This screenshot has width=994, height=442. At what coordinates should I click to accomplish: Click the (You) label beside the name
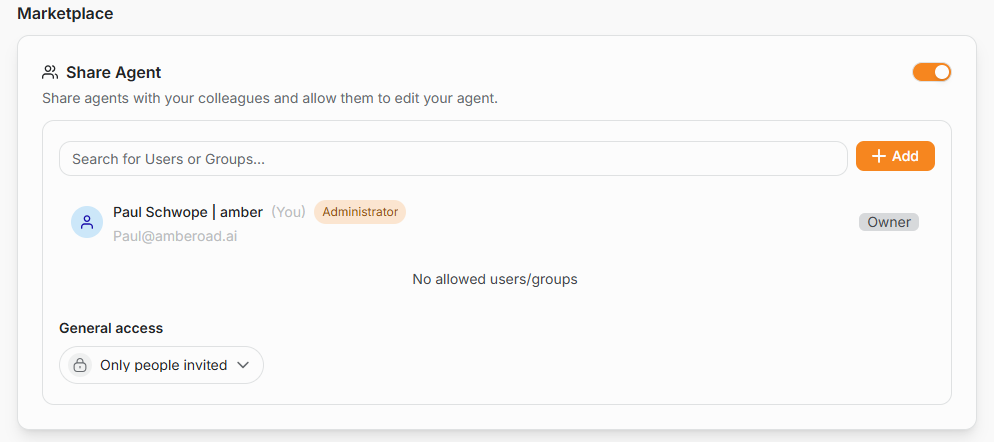click(288, 212)
